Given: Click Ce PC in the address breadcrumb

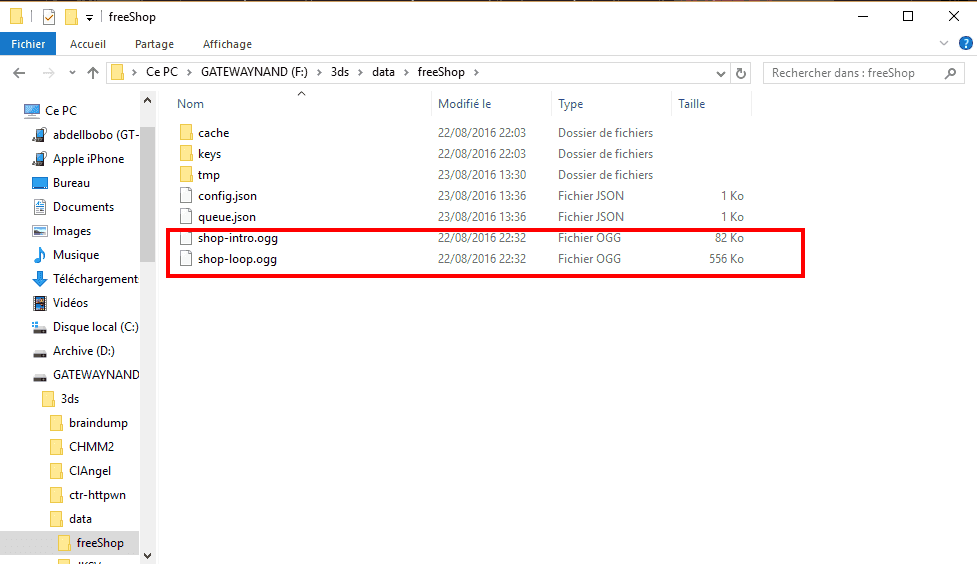Looking at the screenshot, I should pyautogui.click(x=162, y=72).
